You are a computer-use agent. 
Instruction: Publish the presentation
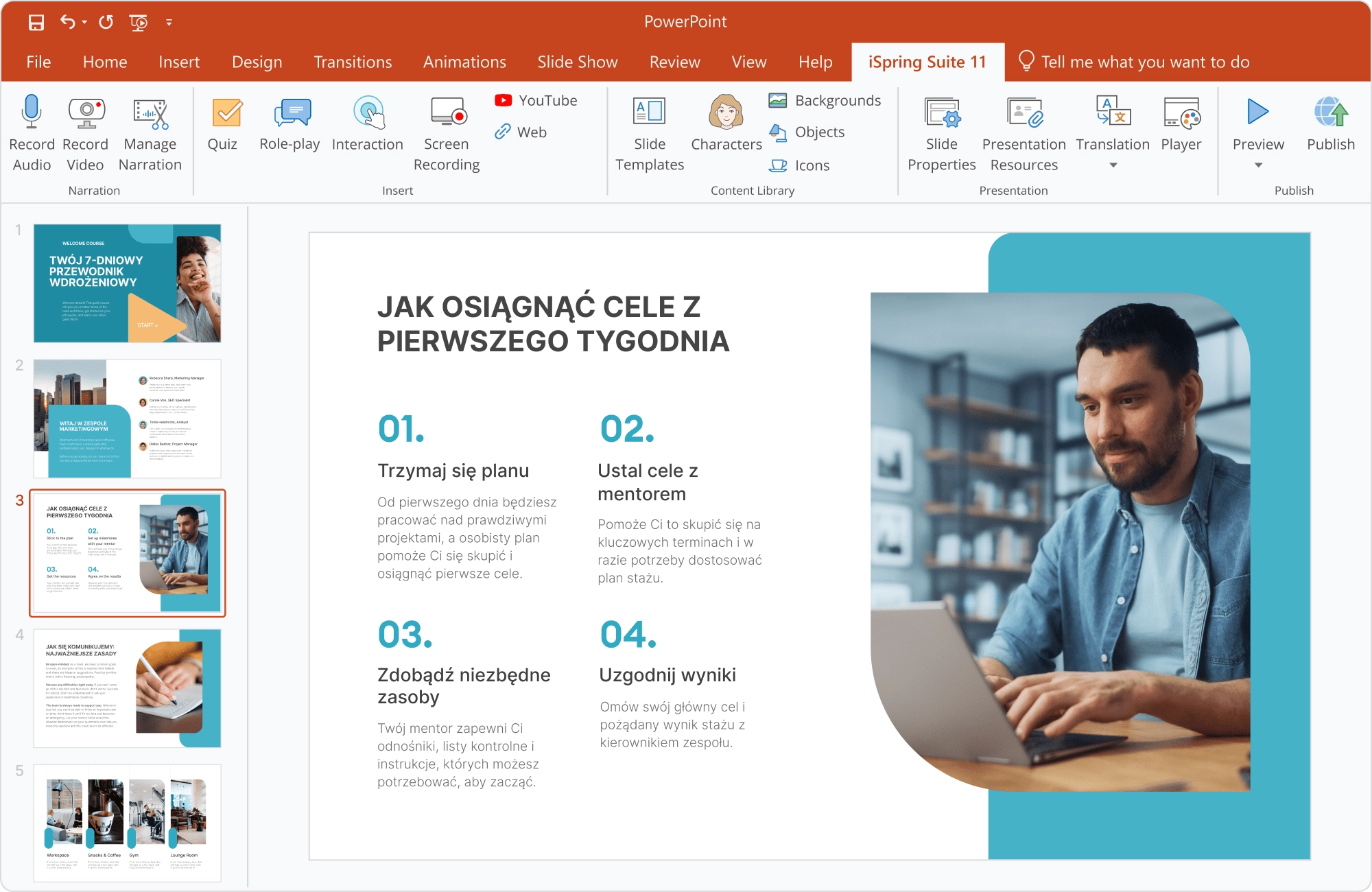pyautogui.click(x=1331, y=127)
